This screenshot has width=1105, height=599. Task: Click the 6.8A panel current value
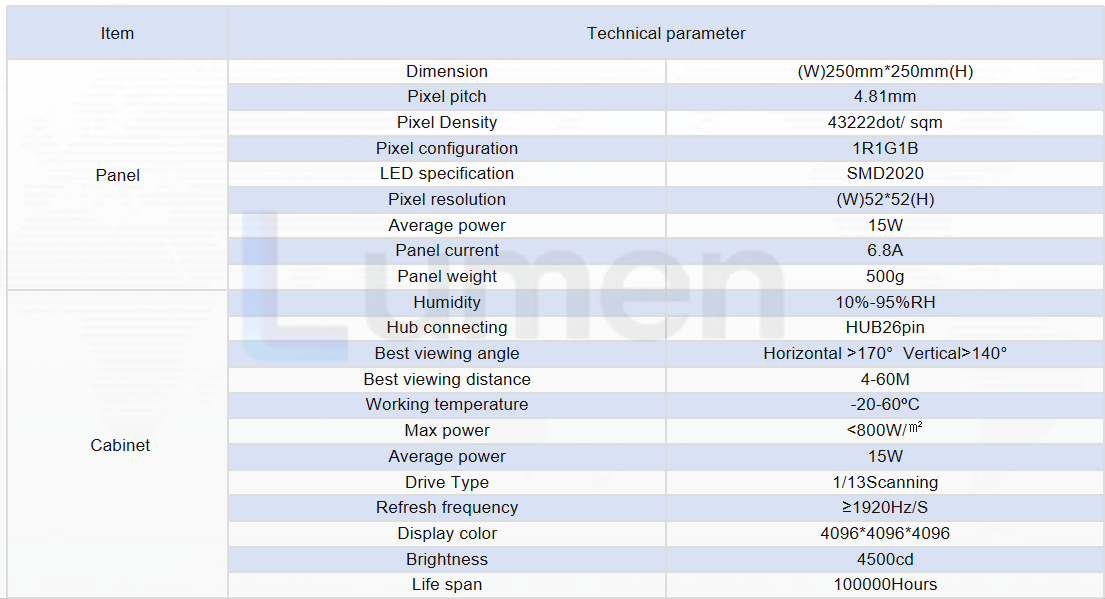point(885,250)
